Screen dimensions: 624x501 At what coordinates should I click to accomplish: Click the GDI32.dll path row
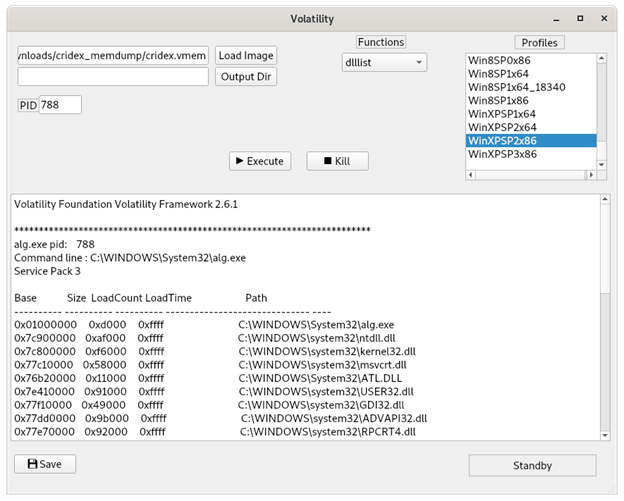[321, 405]
